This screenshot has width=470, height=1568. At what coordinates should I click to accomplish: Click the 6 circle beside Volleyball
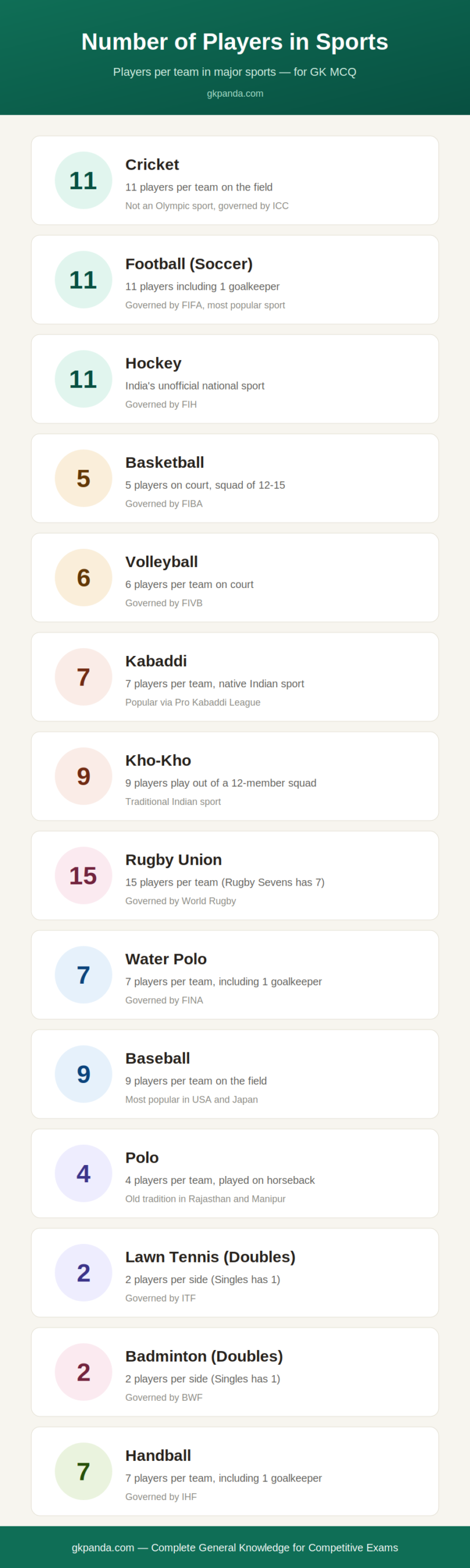[83, 577]
